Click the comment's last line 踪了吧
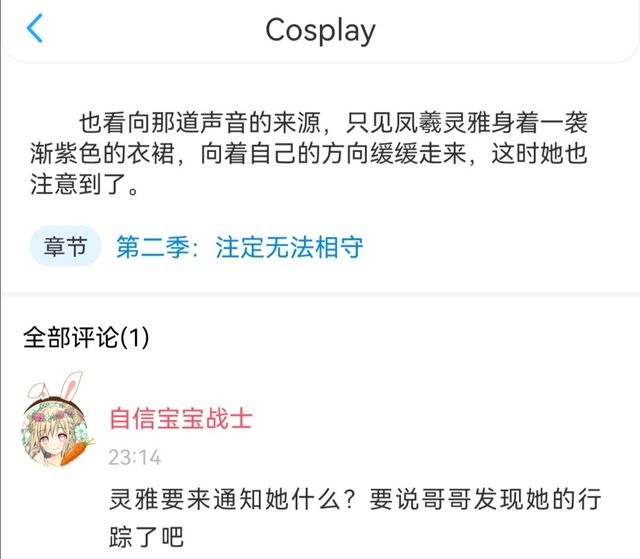Viewport: 640px width, 559px height. point(146,537)
